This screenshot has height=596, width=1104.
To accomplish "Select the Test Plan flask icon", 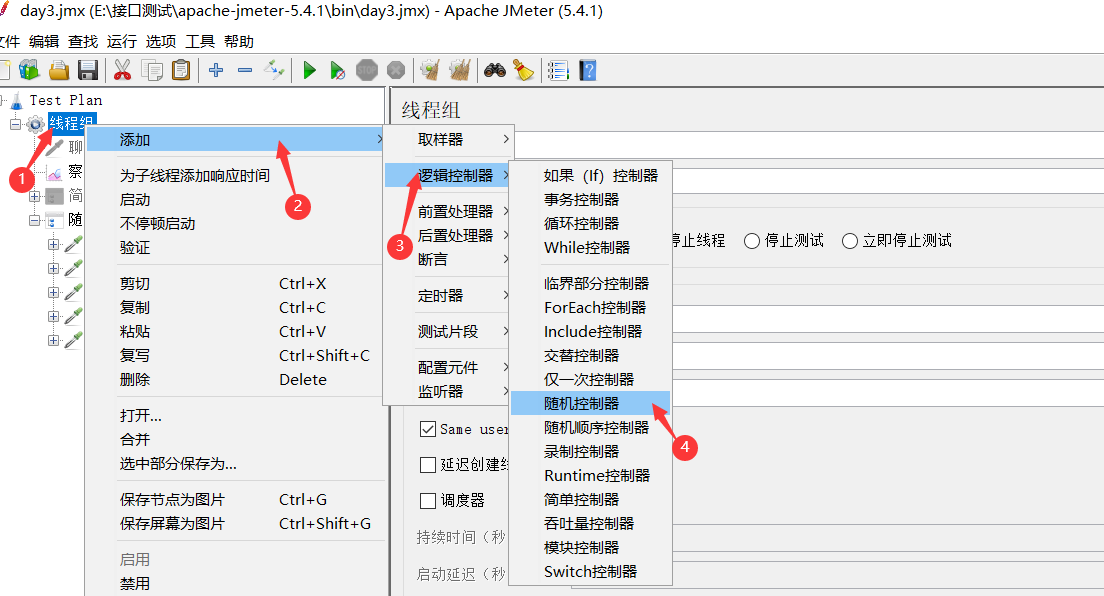I will click(17, 100).
